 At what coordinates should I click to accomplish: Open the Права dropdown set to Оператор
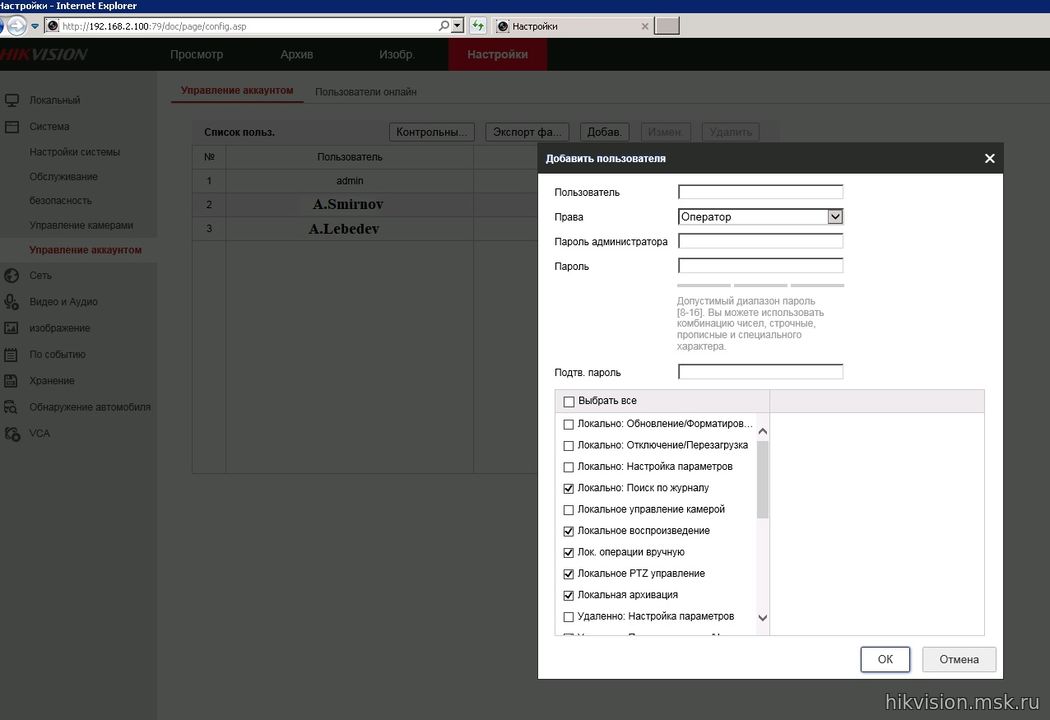coord(760,216)
